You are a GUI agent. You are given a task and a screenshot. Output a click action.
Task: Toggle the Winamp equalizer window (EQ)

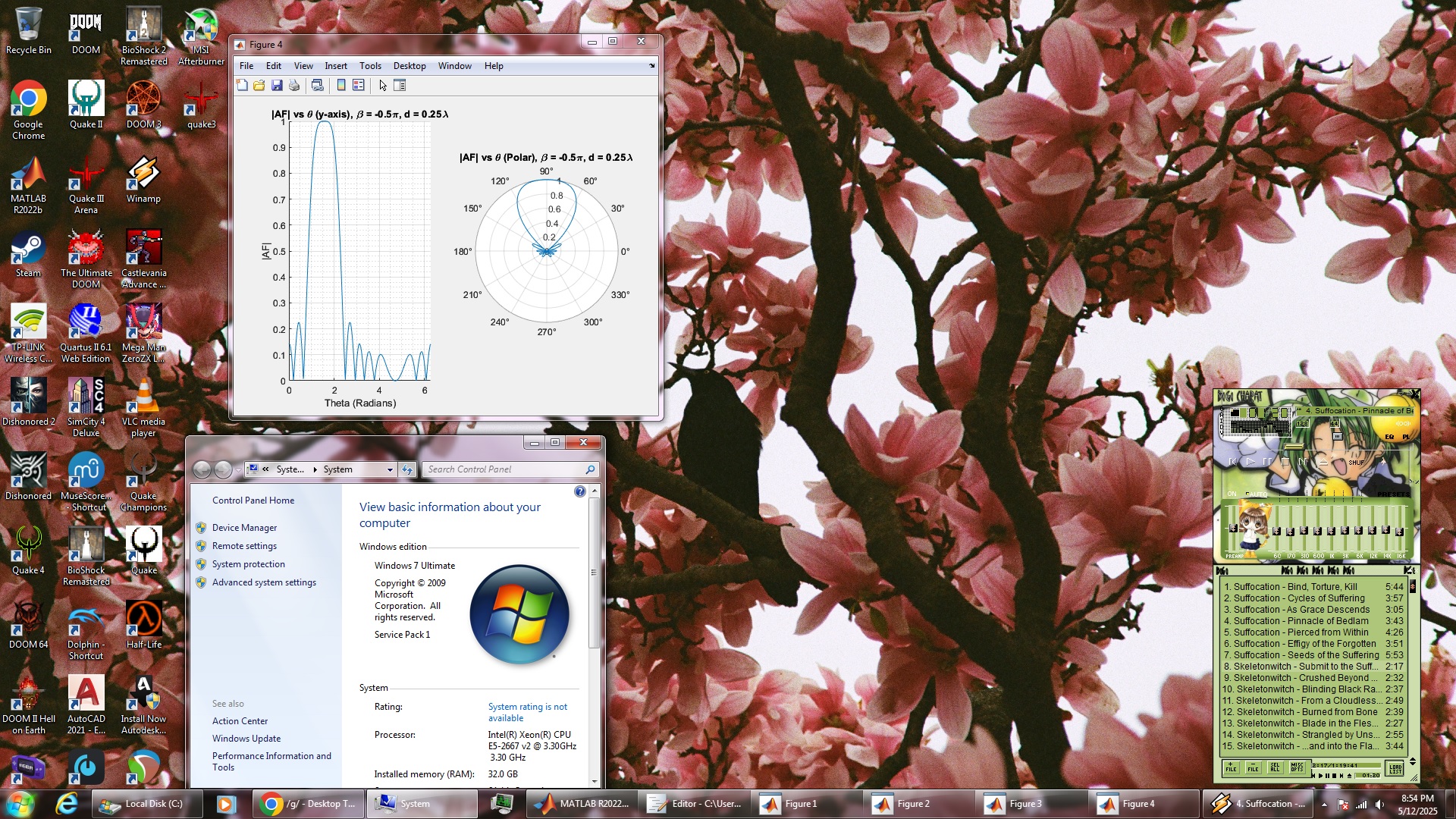1389,437
